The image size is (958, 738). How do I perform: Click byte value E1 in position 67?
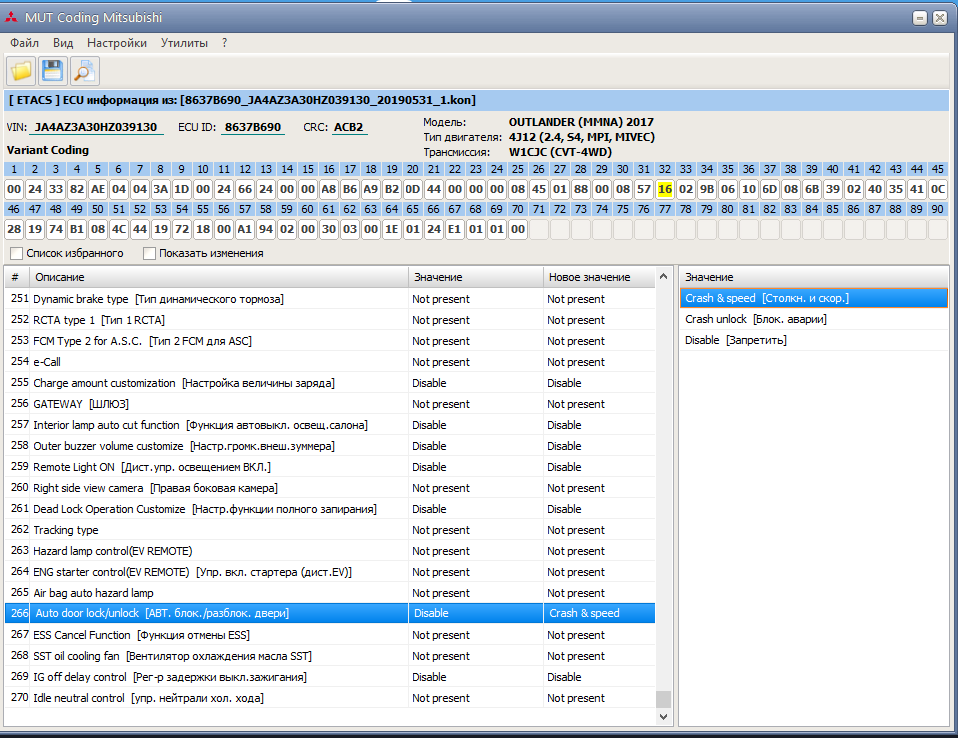tap(455, 230)
